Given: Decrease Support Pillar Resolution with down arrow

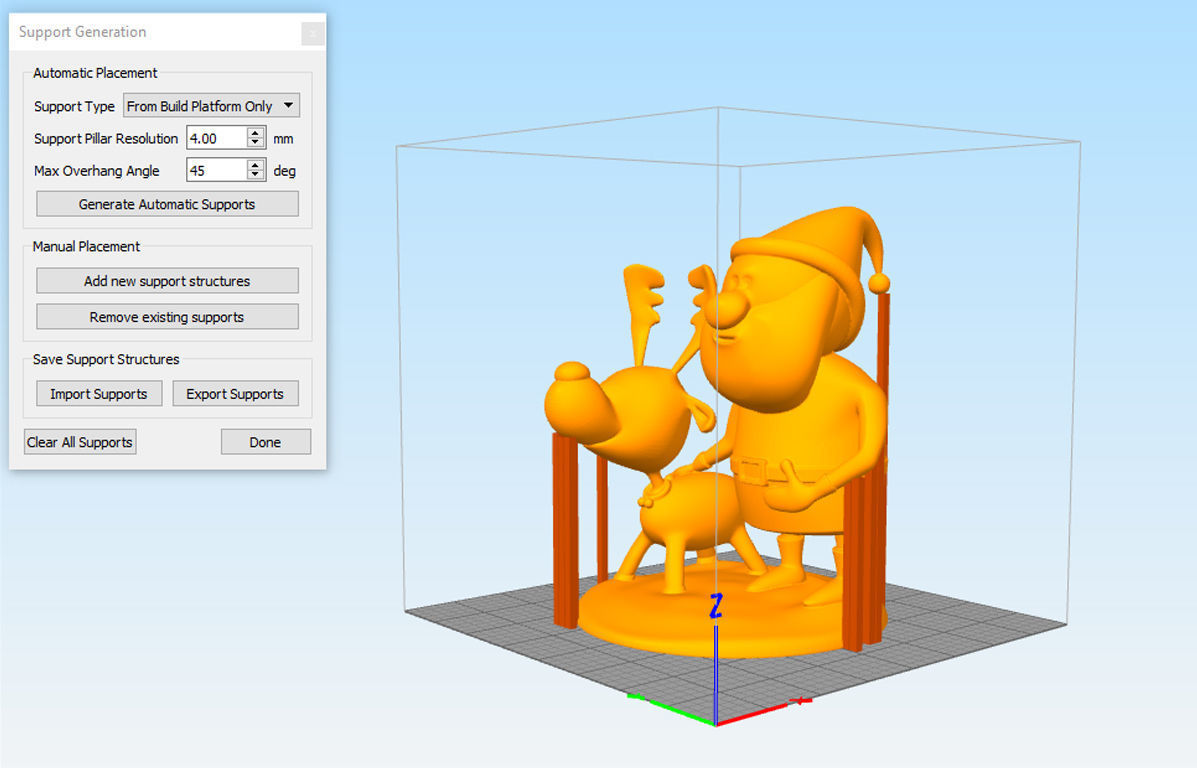Looking at the screenshot, I should (256, 144).
